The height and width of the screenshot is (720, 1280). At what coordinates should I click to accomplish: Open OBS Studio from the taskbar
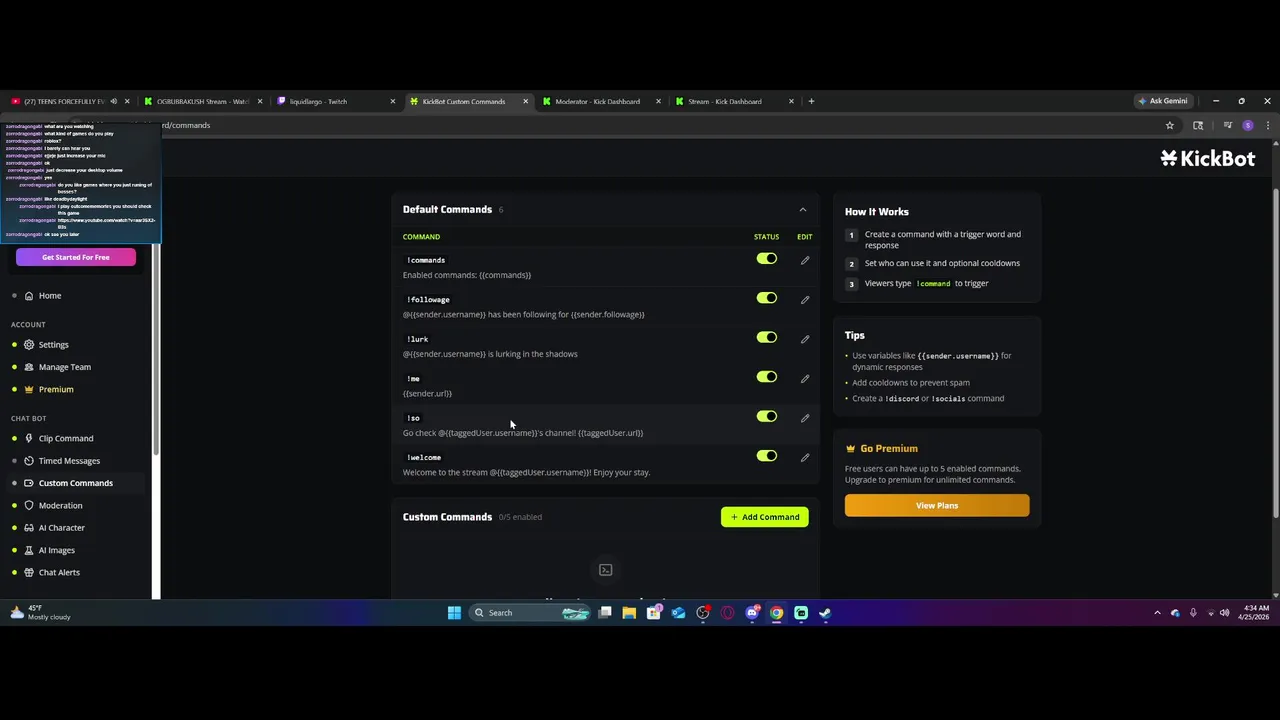(x=703, y=613)
